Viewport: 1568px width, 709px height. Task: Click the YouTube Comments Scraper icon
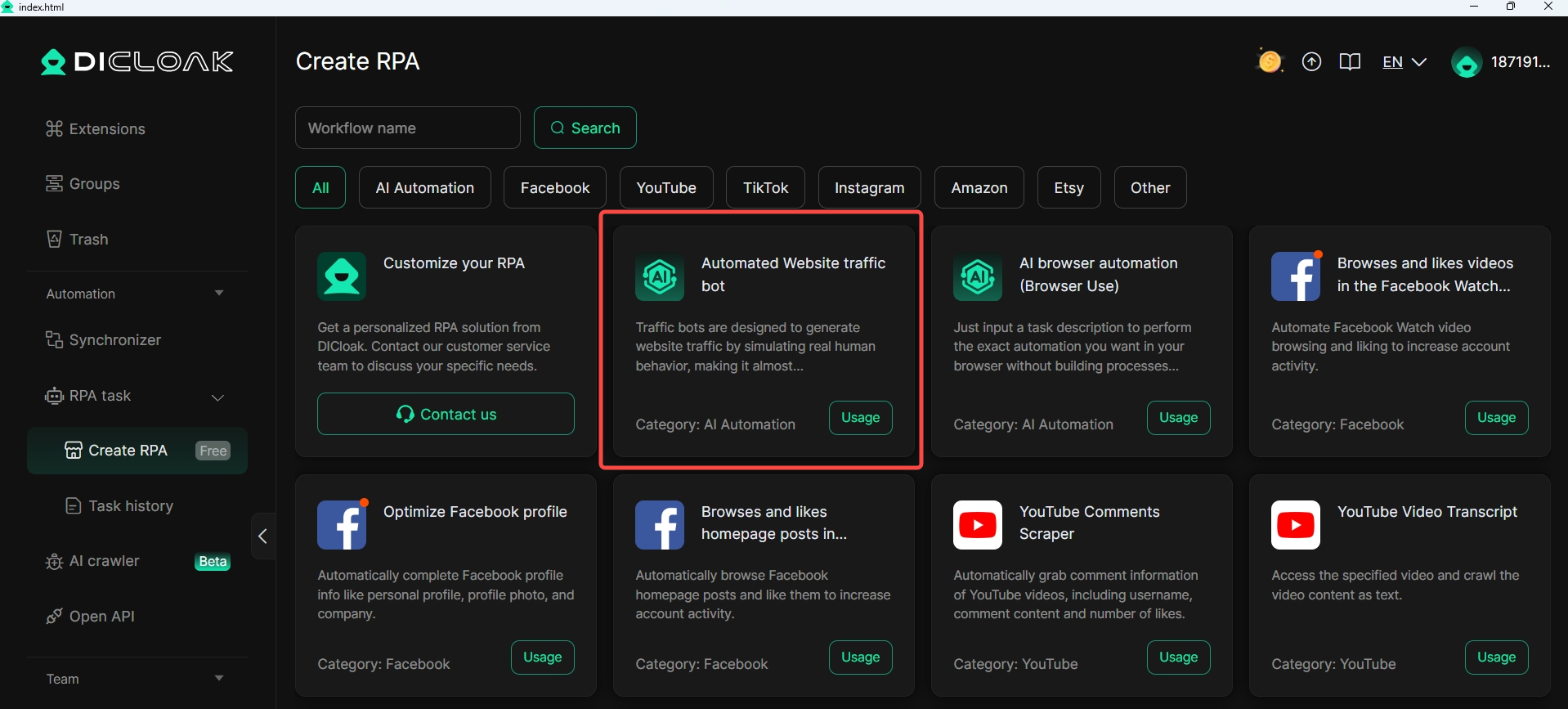(x=978, y=525)
